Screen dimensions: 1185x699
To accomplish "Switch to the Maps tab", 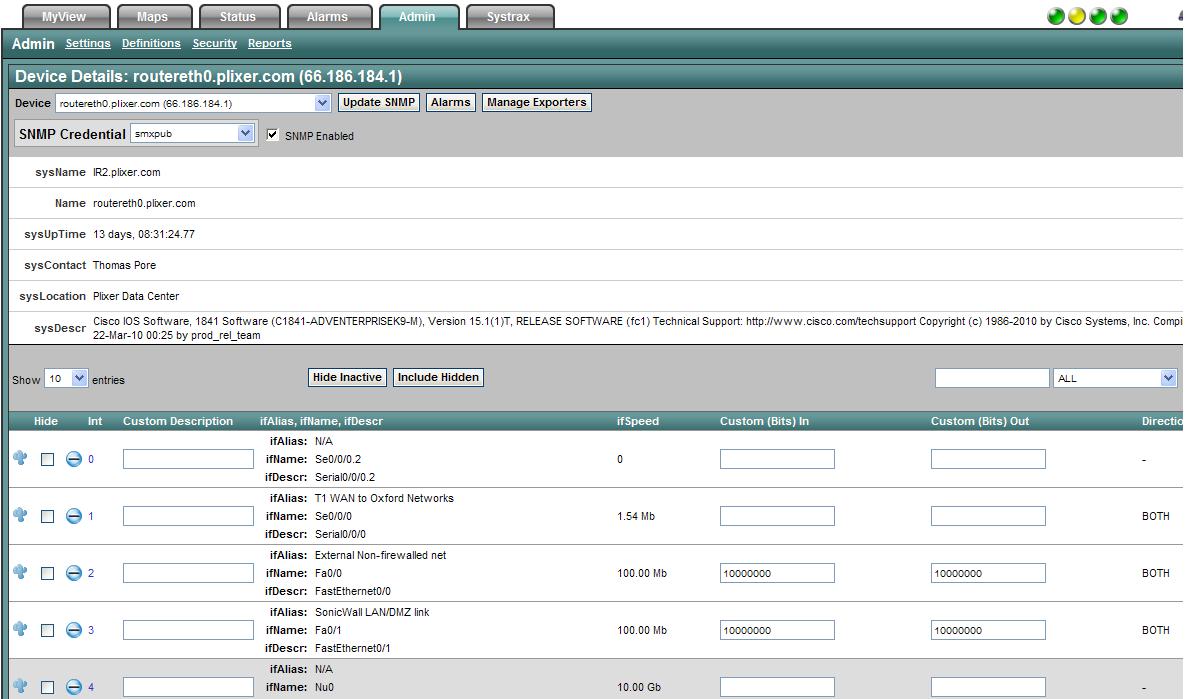I will click(153, 17).
